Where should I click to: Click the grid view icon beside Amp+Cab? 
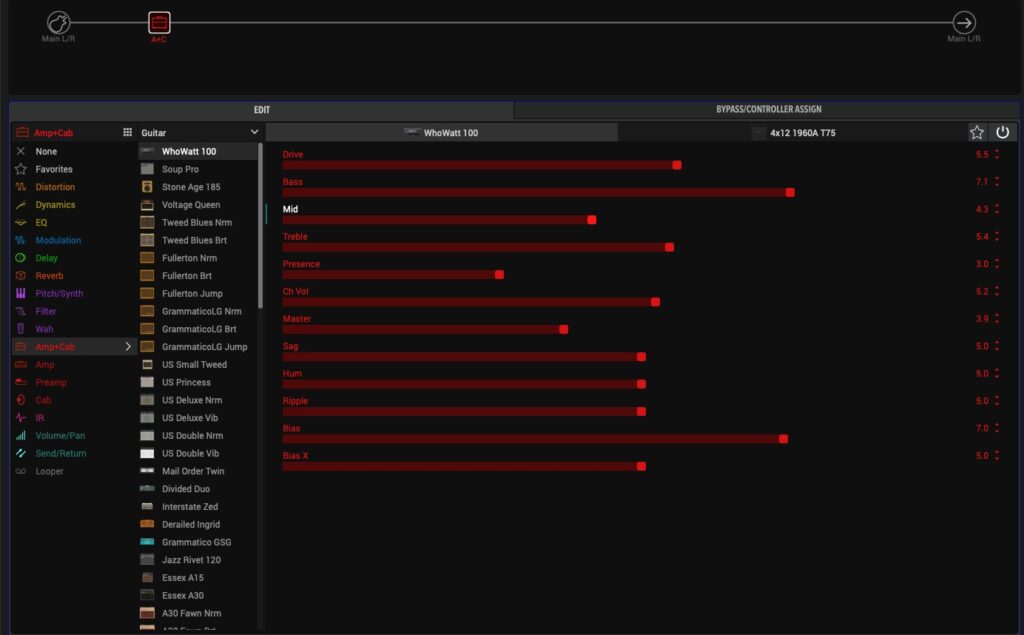pos(127,132)
